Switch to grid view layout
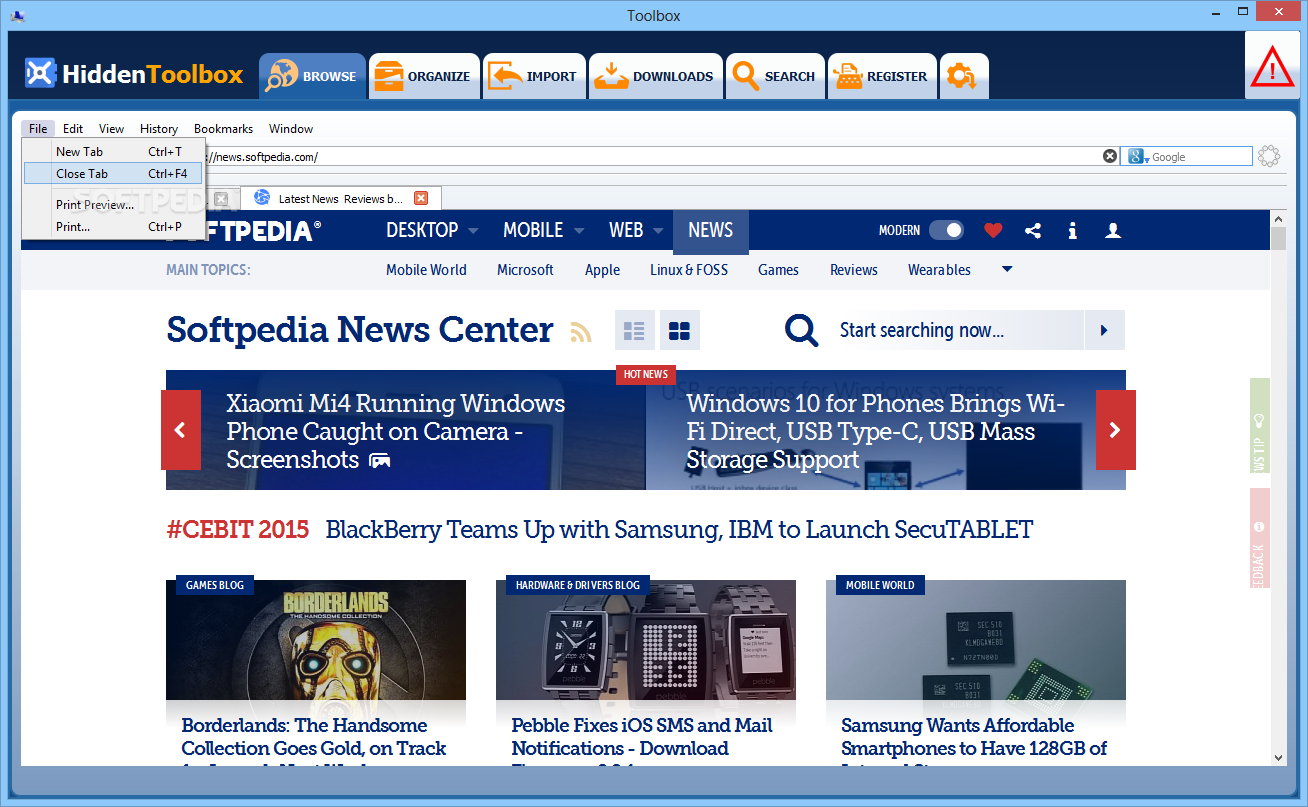The width and height of the screenshot is (1308, 807). pyautogui.click(x=680, y=330)
